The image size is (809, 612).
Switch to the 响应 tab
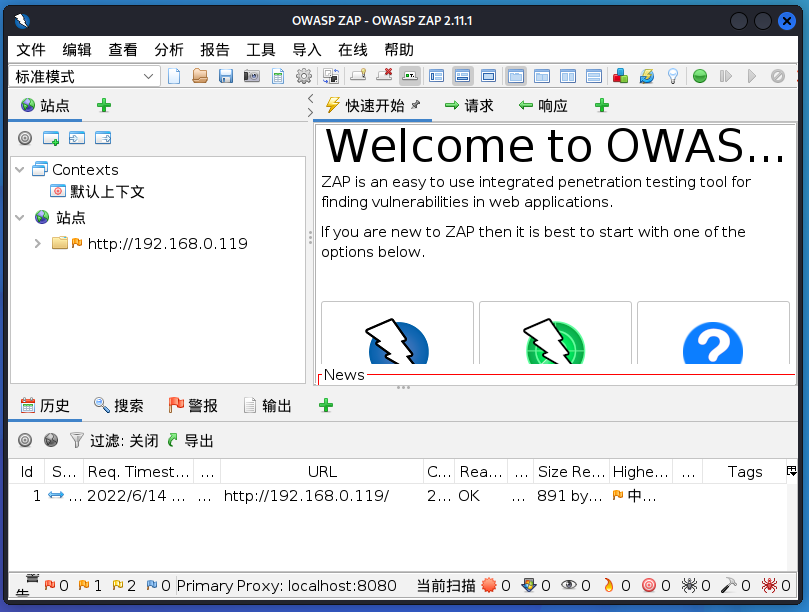(x=543, y=106)
